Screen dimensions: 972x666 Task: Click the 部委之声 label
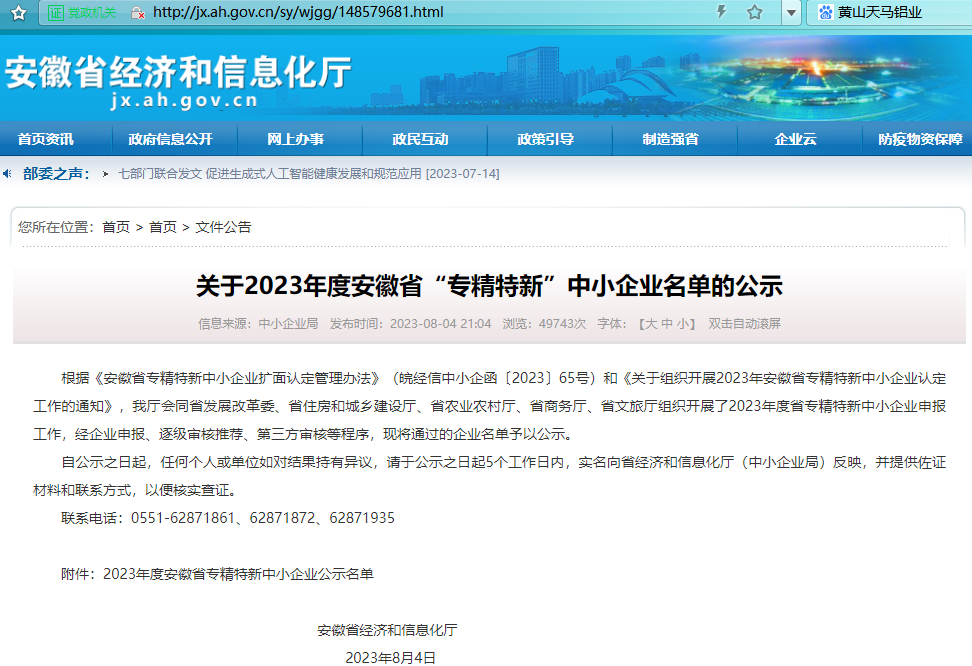(56, 174)
